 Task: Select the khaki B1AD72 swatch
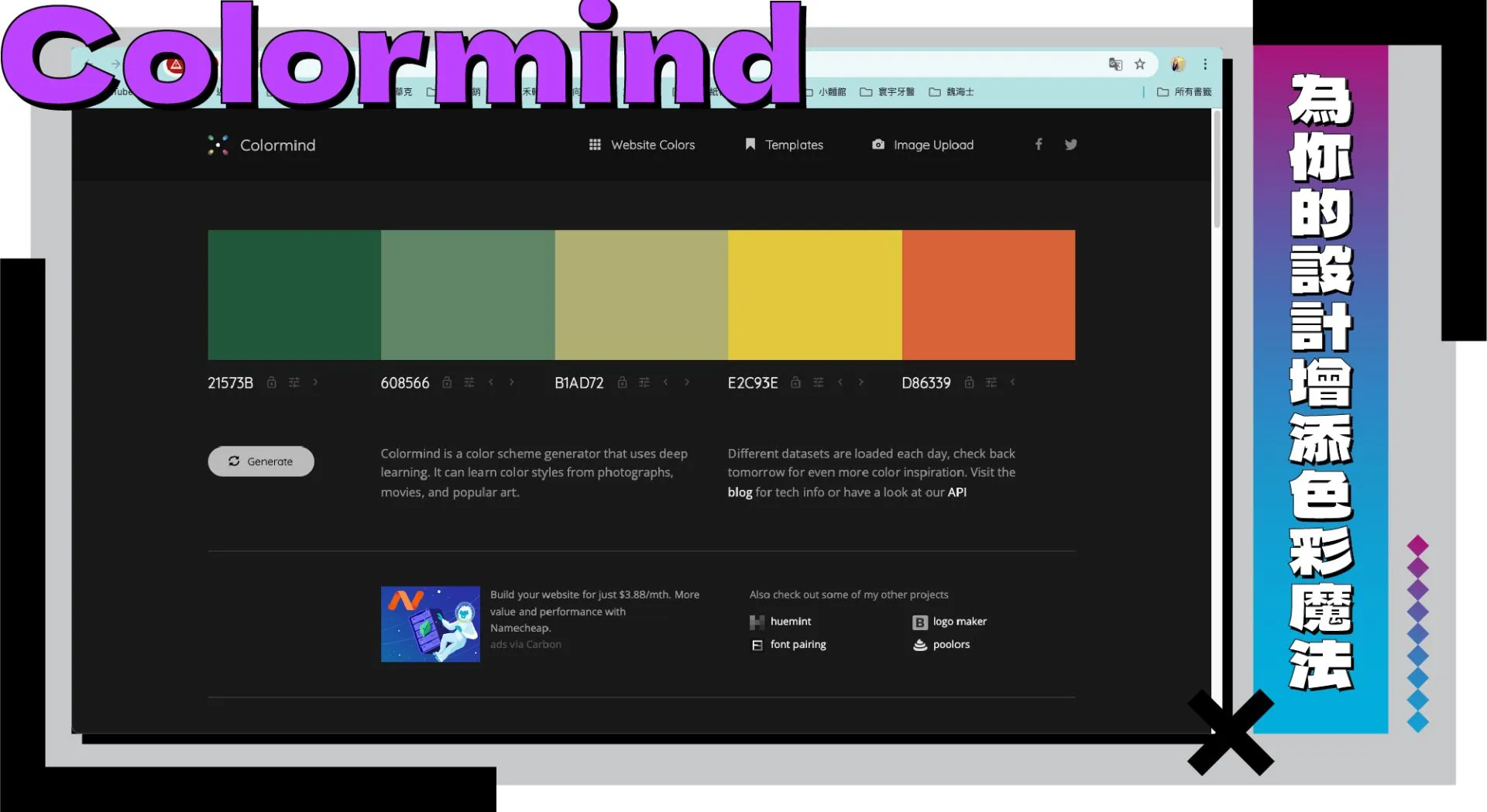click(x=641, y=294)
